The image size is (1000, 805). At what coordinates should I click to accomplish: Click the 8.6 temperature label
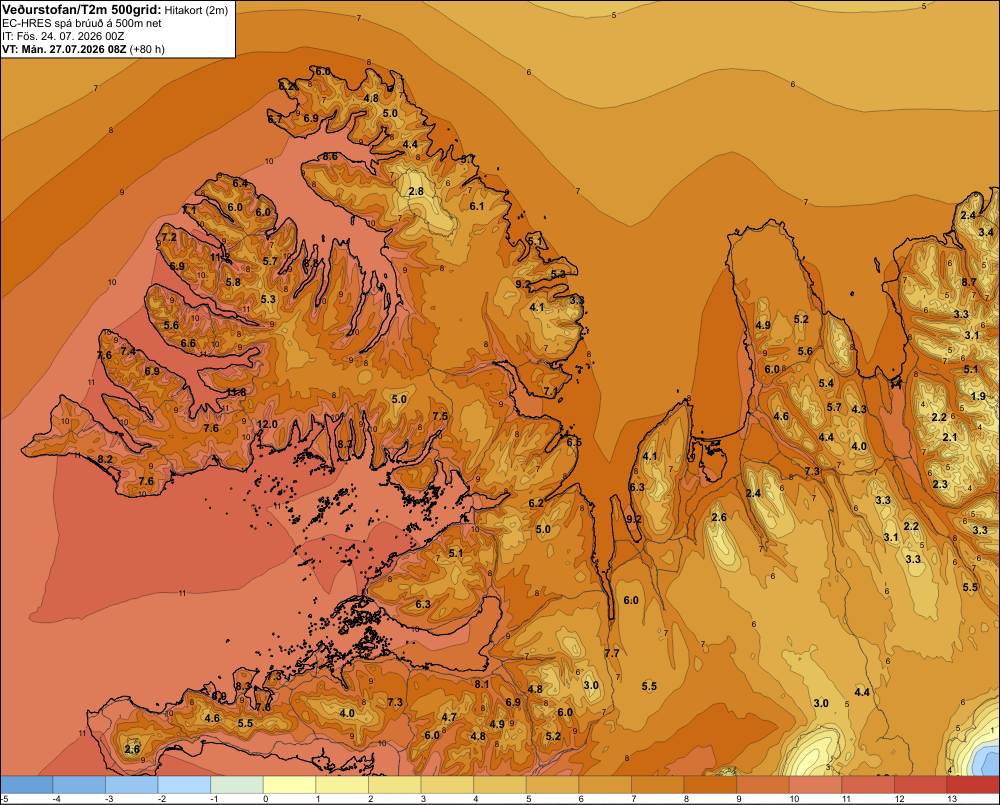click(330, 156)
